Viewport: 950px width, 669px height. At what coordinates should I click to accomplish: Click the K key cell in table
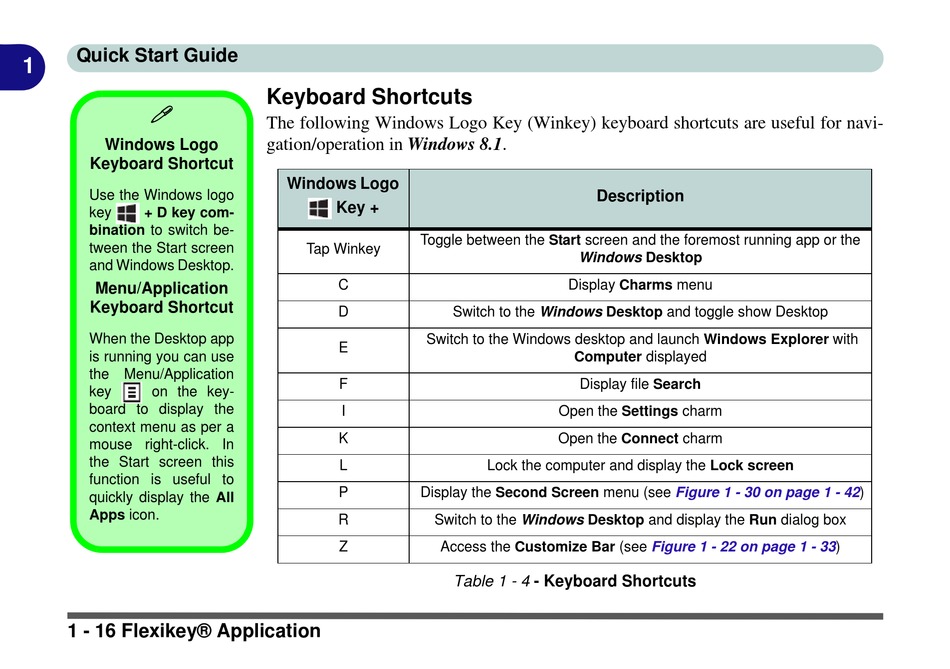tap(343, 439)
